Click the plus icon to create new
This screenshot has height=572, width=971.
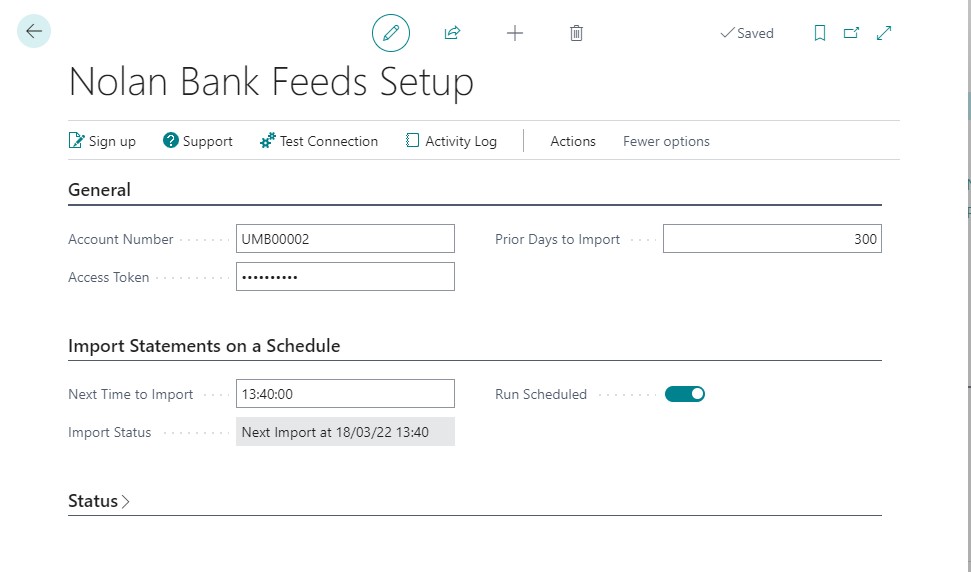(514, 33)
